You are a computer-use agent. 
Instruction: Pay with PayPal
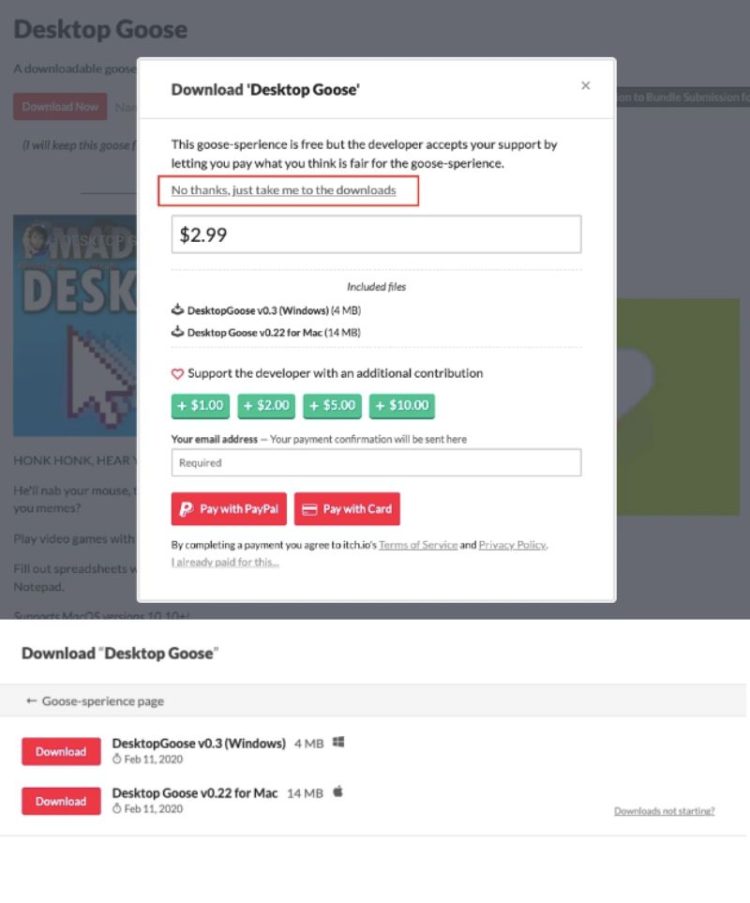229,509
